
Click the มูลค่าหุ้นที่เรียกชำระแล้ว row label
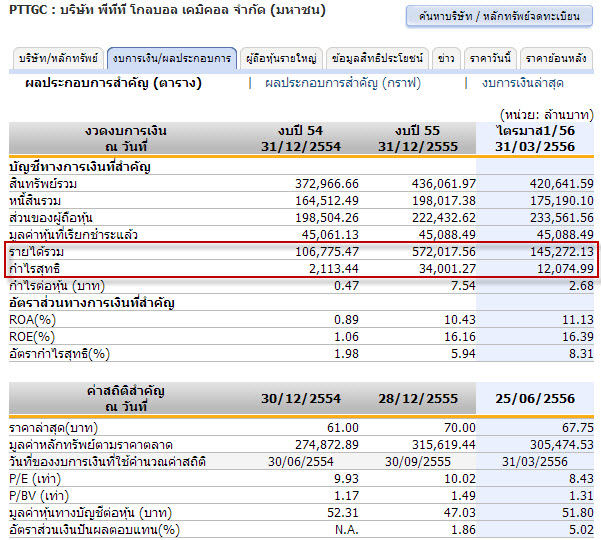[73, 235]
